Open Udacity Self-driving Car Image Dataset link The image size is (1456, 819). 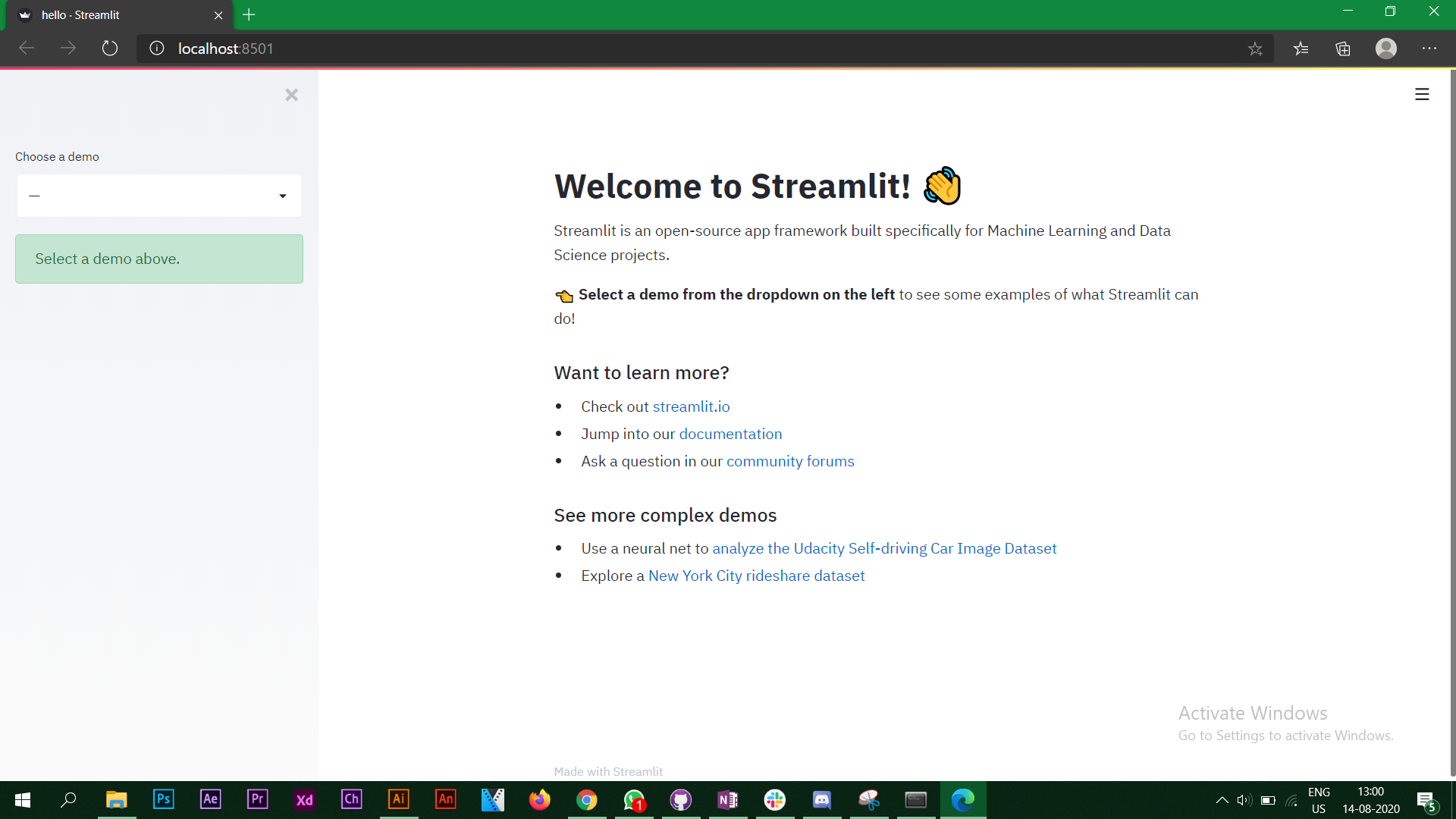click(884, 548)
